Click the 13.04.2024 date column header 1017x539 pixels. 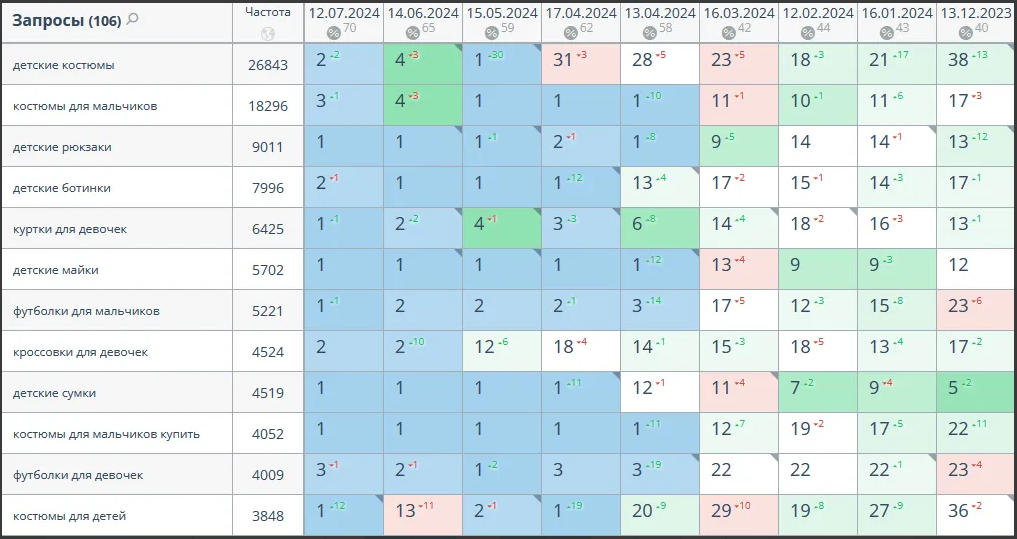[x=660, y=13]
